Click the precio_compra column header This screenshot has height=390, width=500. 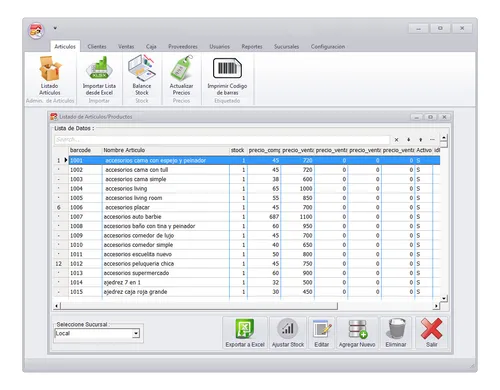tap(264, 150)
